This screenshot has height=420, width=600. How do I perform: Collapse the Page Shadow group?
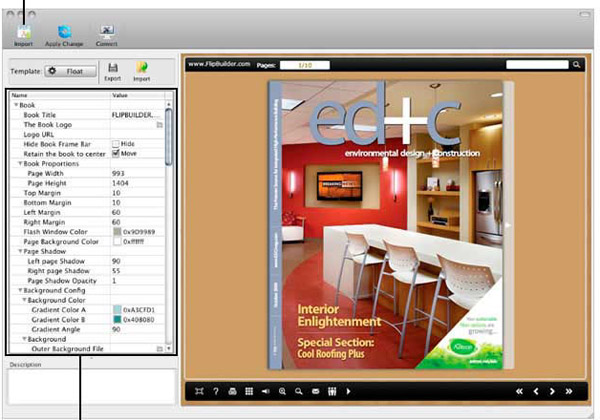[x=20, y=251]
